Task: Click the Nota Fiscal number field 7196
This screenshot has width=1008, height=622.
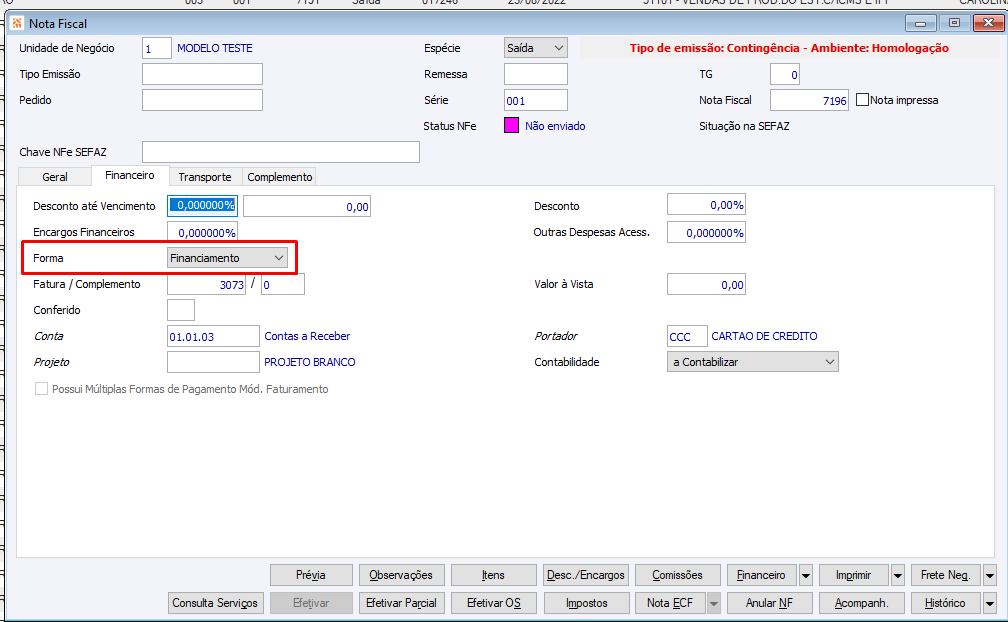Action: 809,100
